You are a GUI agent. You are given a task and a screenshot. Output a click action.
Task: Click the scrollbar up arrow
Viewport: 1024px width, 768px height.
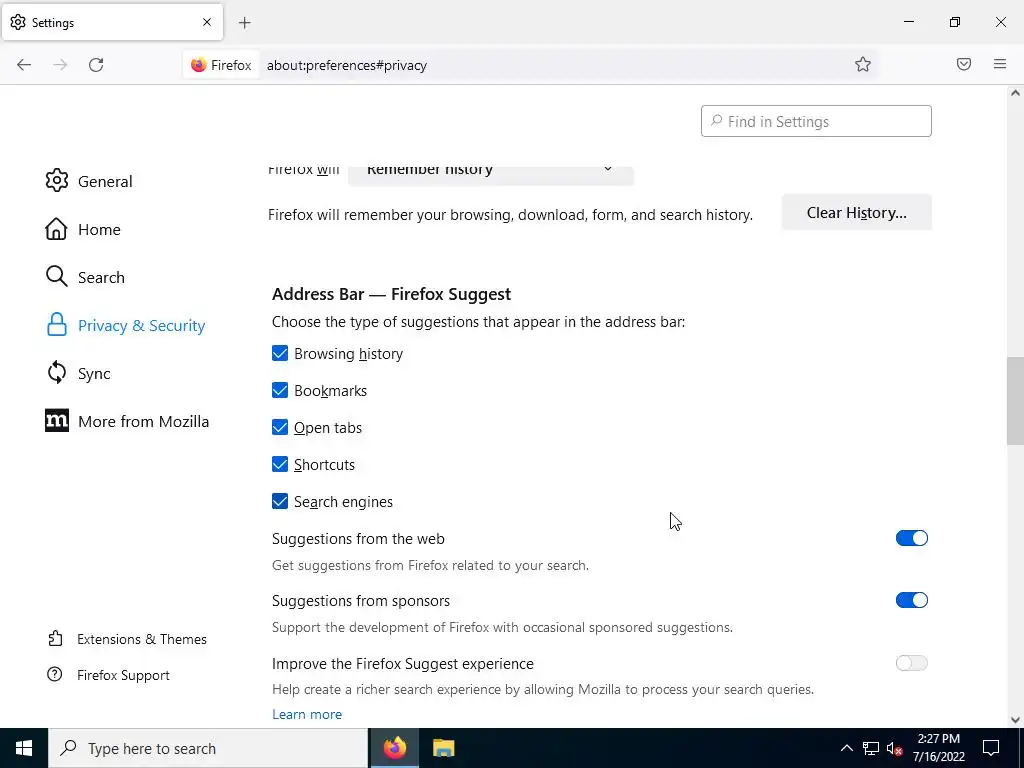(x=1015, y=93)
